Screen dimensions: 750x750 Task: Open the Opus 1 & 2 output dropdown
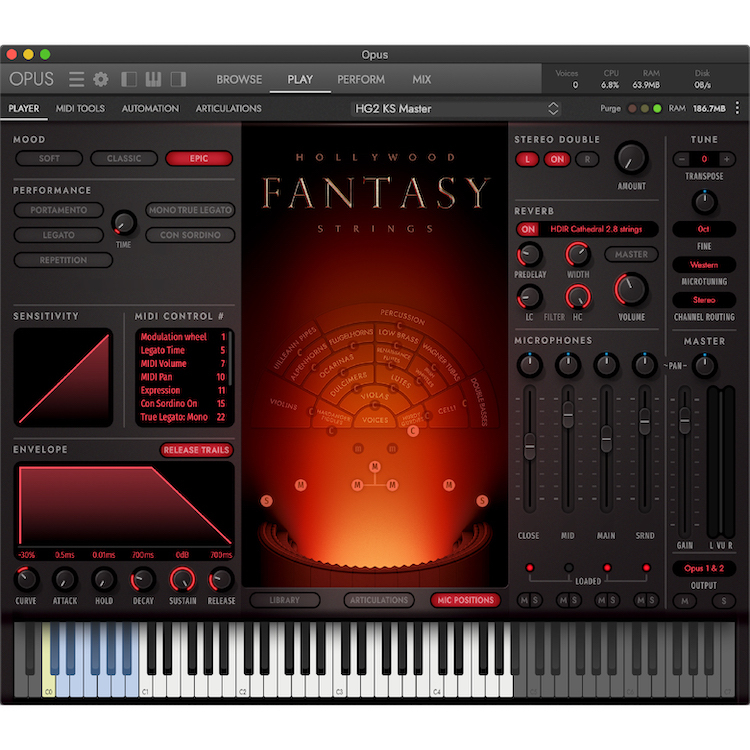coord(704,568)
